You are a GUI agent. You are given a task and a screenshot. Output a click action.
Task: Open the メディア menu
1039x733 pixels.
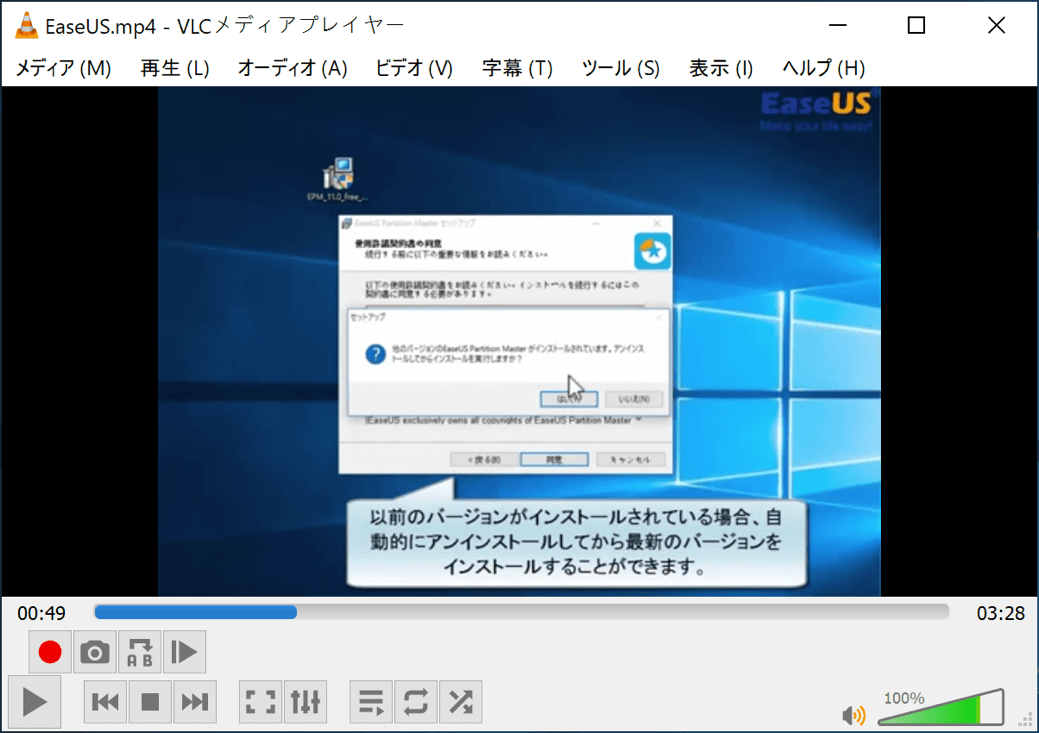[x=63, y=70]
